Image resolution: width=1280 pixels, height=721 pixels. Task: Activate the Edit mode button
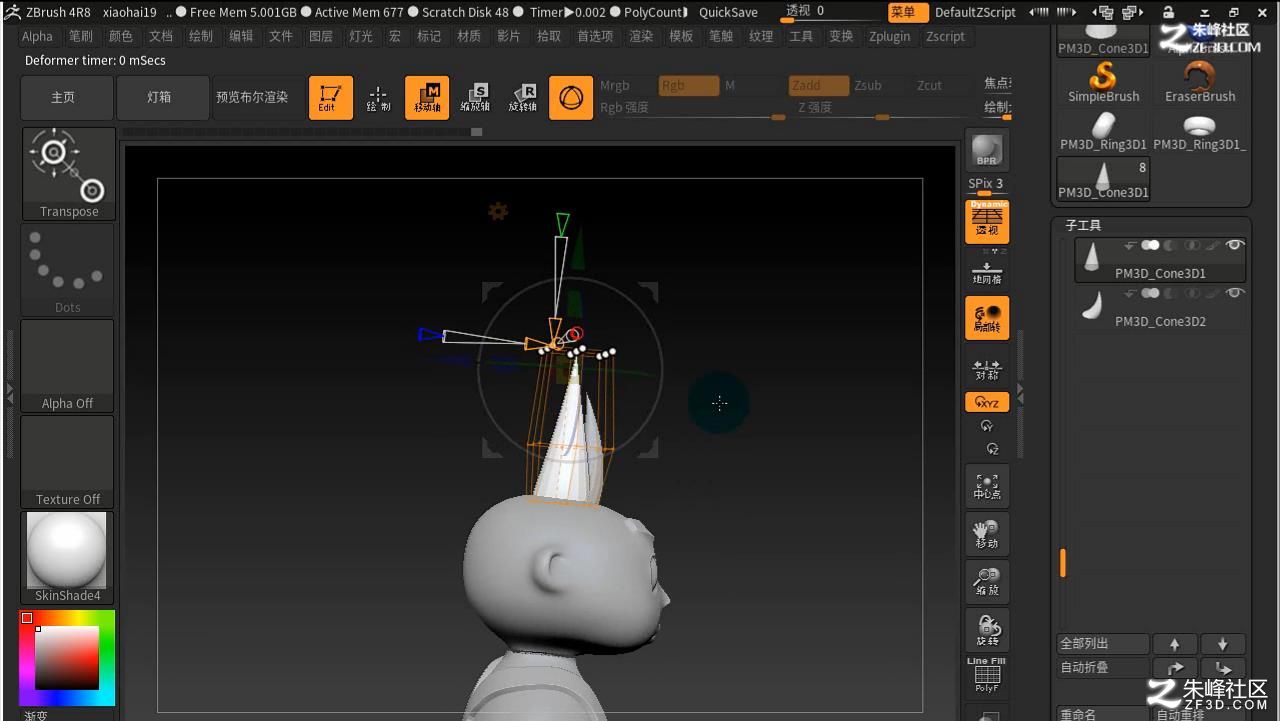tap(331, 98)
